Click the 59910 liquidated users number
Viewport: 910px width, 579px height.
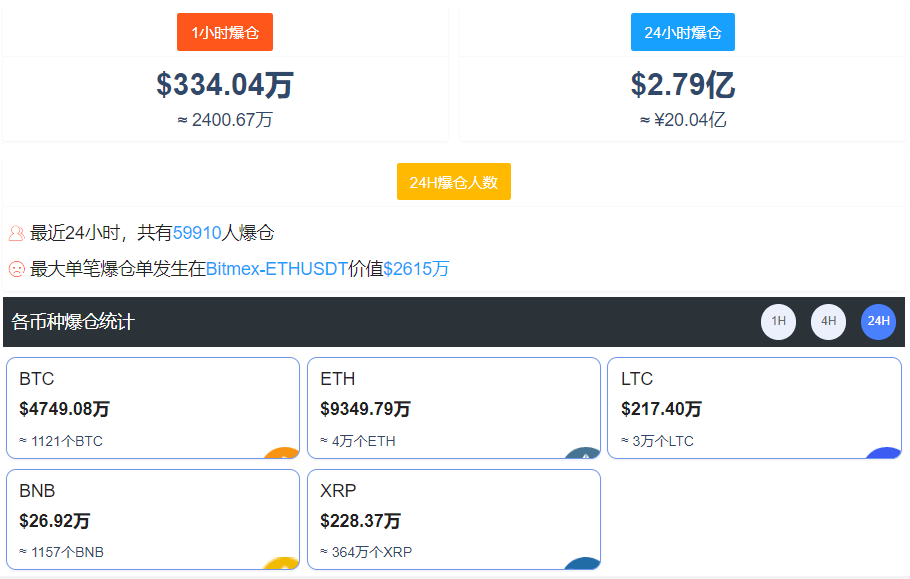[197, 233]
